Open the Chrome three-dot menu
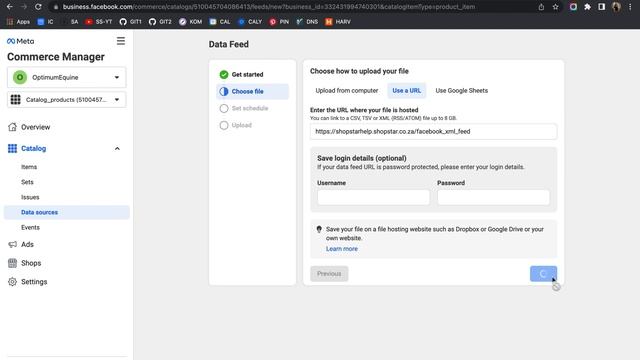 [630, 7]
